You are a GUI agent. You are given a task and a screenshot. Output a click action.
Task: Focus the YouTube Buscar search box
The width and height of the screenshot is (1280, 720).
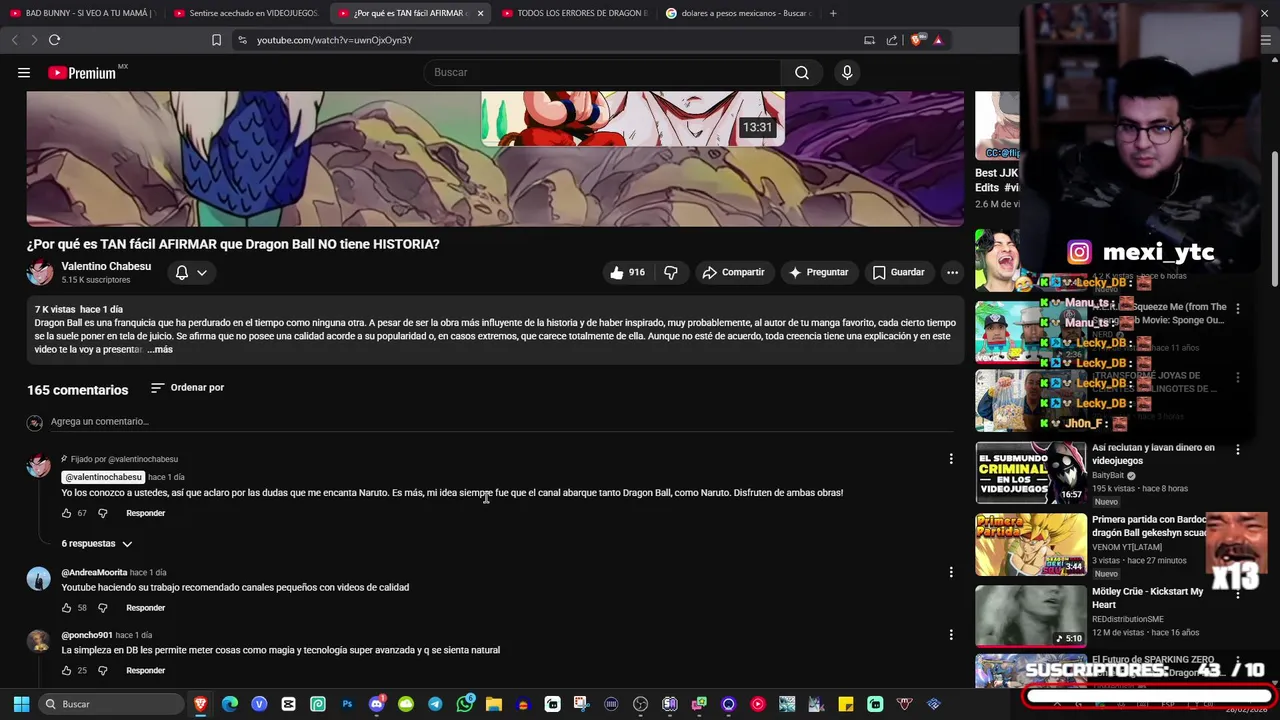tap(603, 72)
